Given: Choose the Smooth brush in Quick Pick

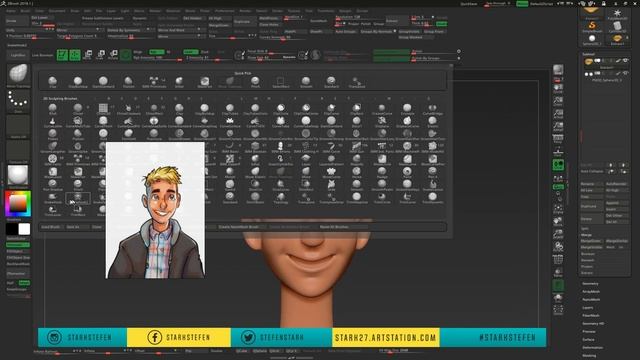Looking at the screenshot, I should pos(306,82).
